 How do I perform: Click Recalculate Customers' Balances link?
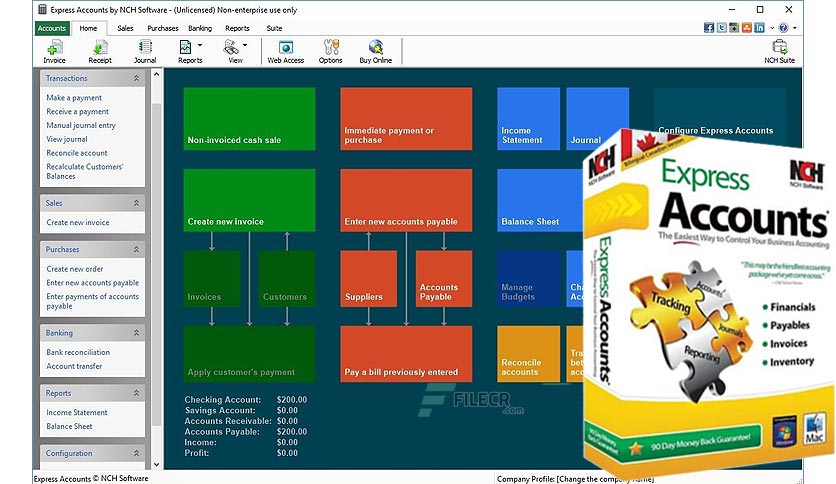[84, 171]
